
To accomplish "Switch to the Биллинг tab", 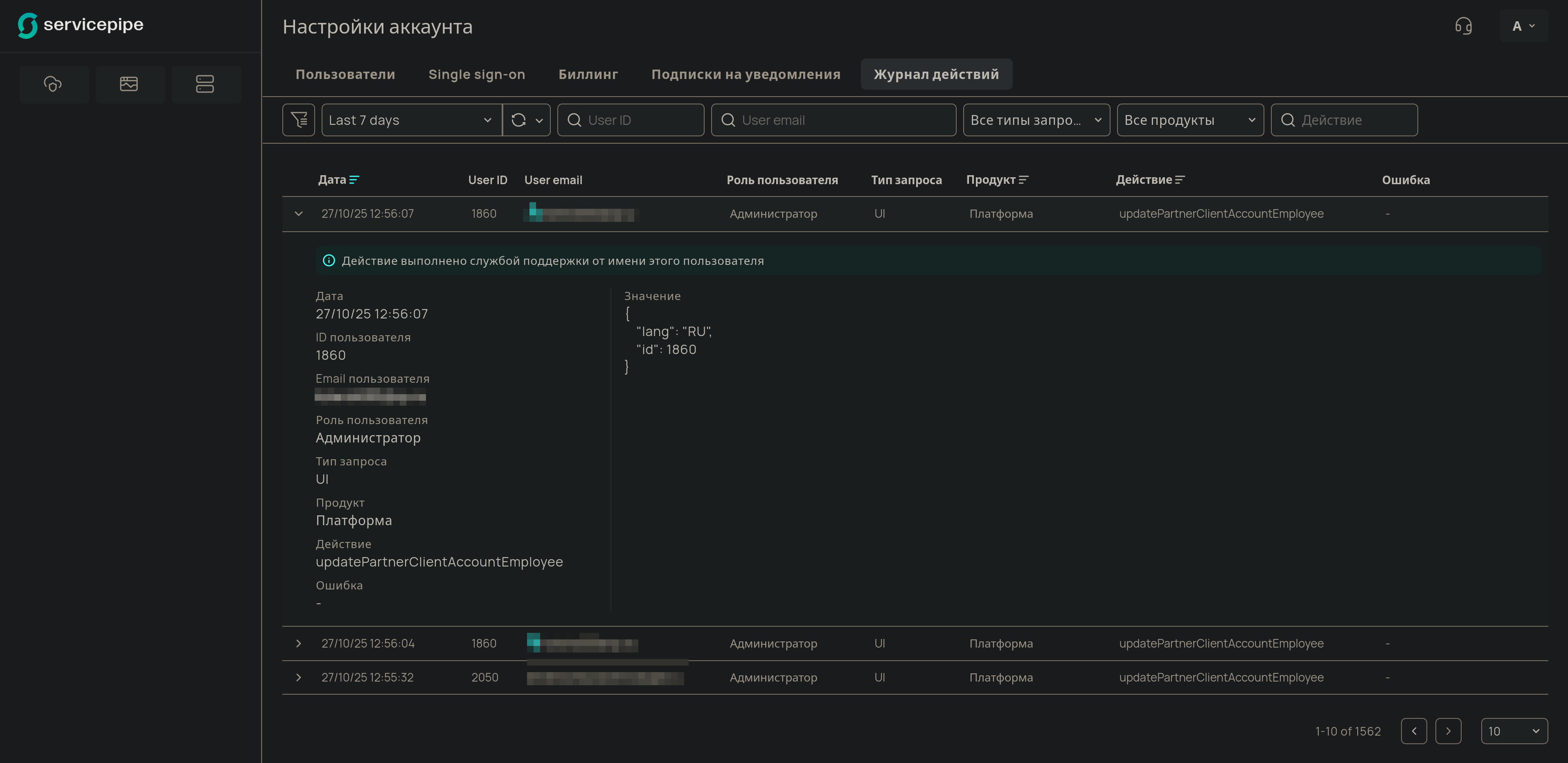I will [588, 74].
